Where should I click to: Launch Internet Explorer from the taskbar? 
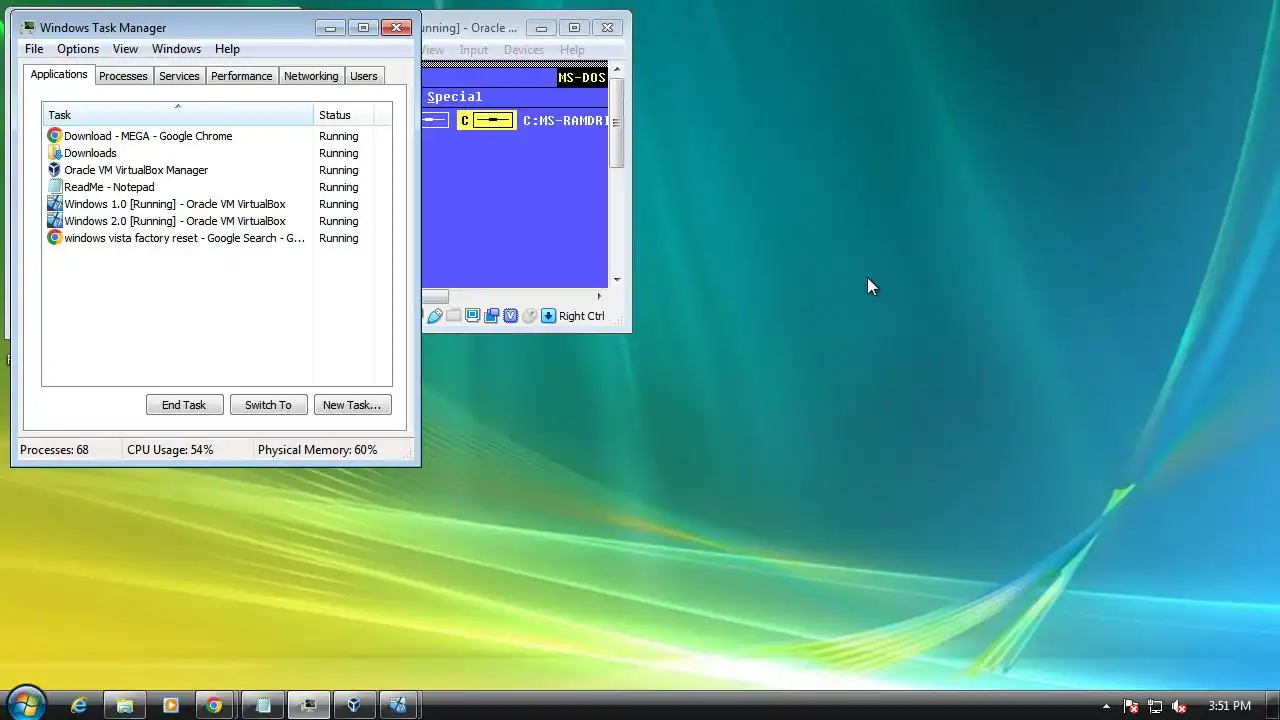(x=79, y=705)
